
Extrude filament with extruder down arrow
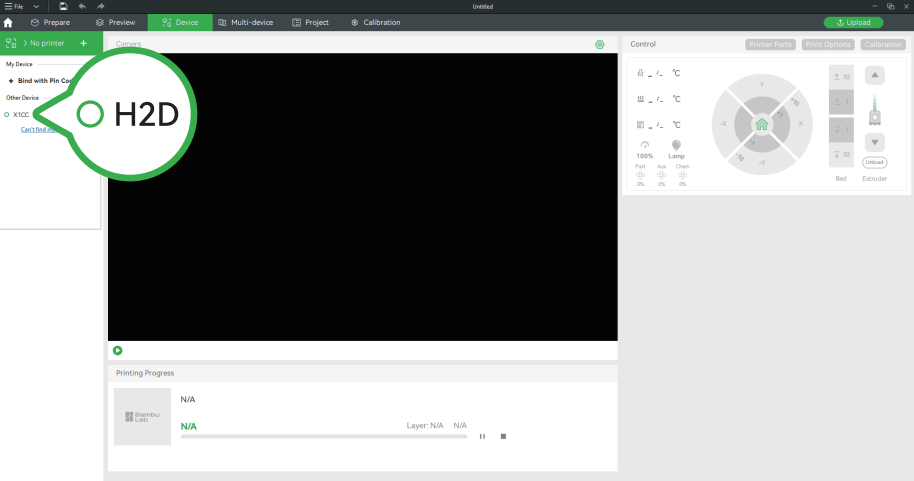point(874,142)
